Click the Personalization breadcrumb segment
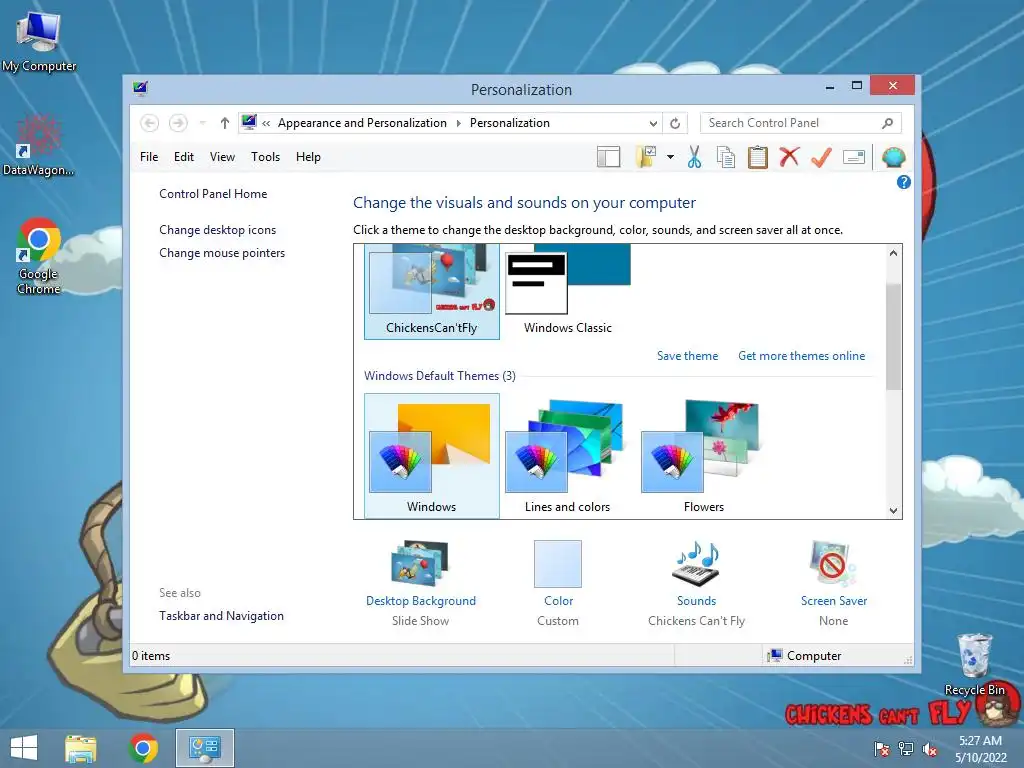The image size is (1024, 768). pos(509,123)
